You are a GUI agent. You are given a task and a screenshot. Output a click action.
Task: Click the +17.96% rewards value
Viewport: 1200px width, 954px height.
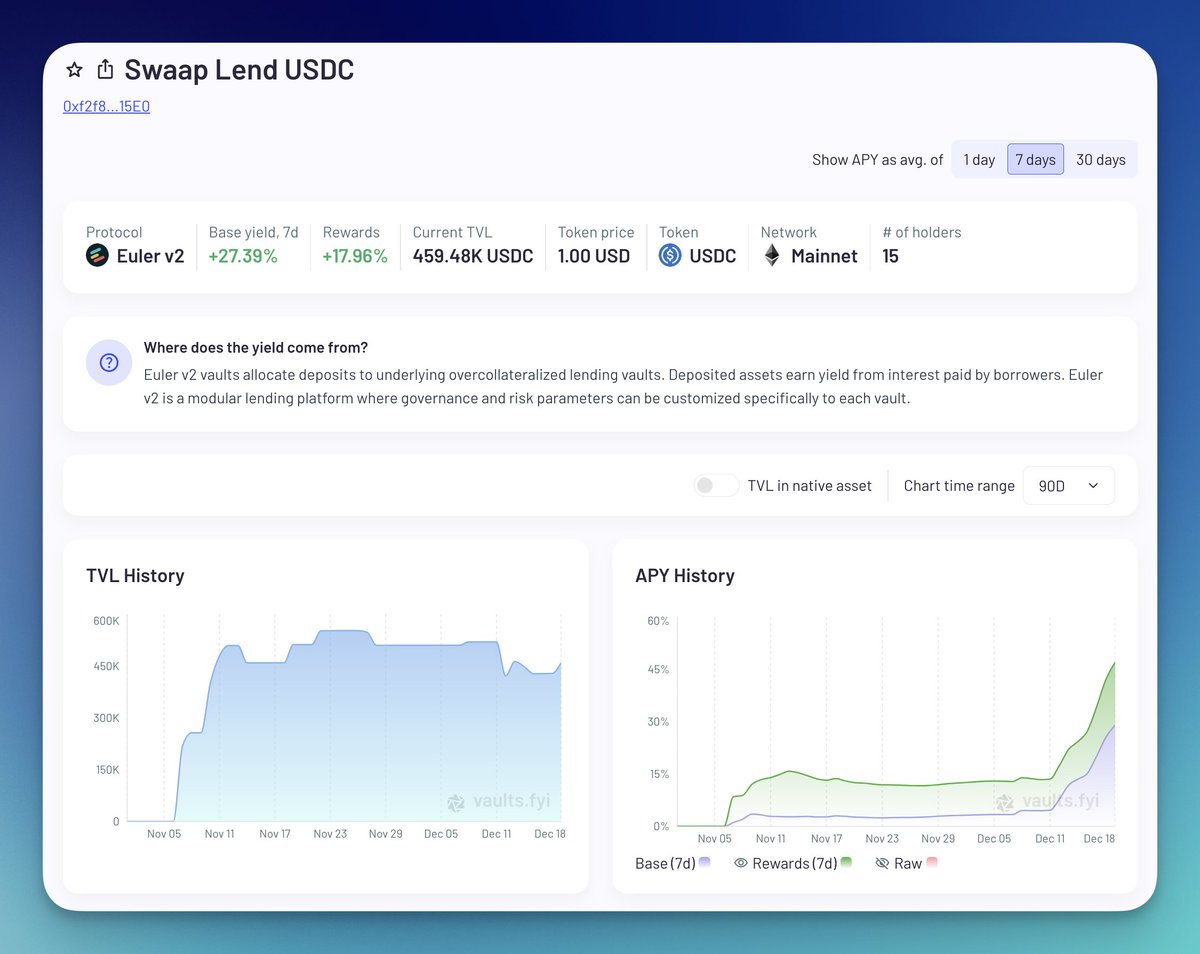tap(355, 256)
